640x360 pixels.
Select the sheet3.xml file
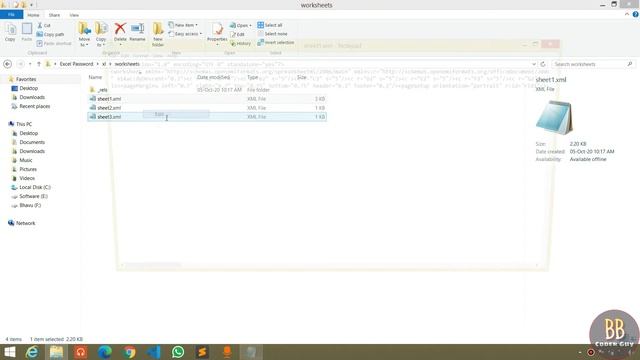point(207,117)
